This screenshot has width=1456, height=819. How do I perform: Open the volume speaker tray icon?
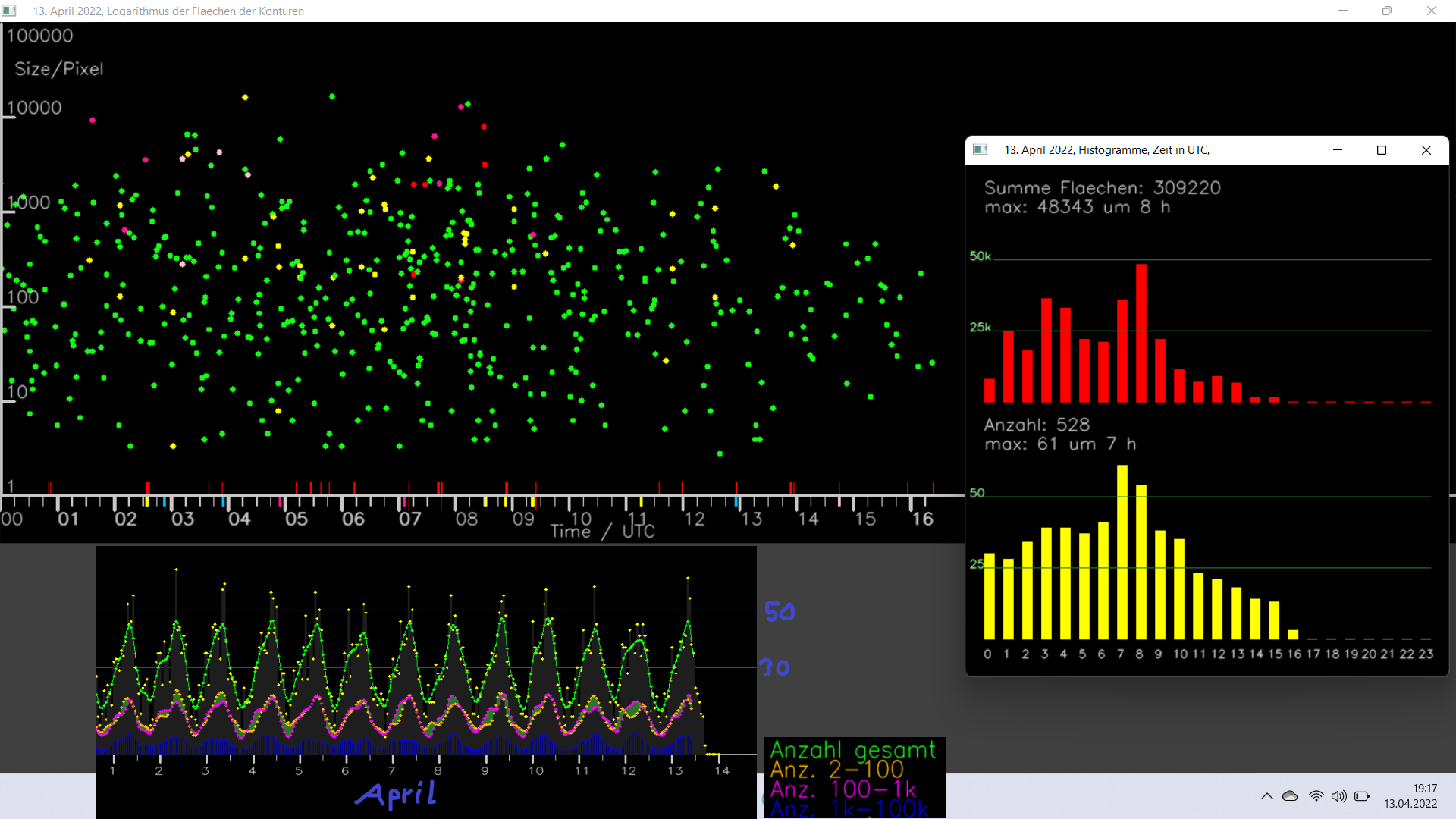[1339, 796]
